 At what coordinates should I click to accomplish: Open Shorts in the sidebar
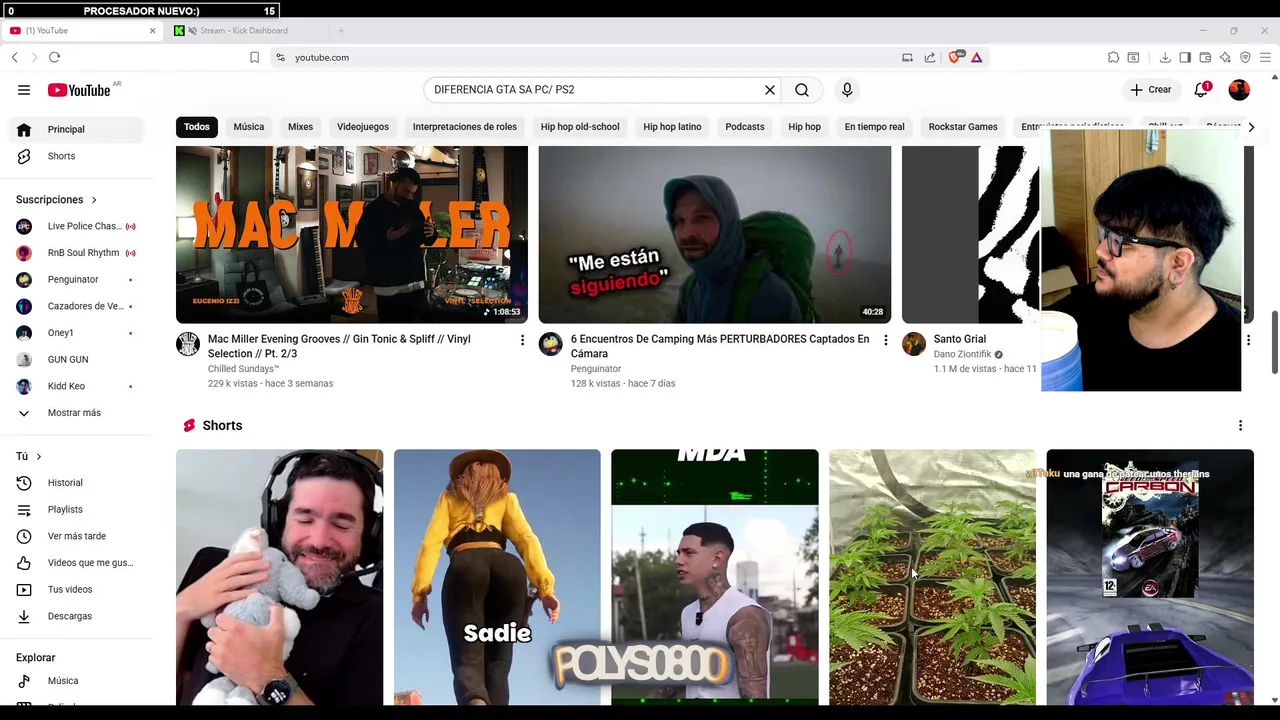click(77, 156)
